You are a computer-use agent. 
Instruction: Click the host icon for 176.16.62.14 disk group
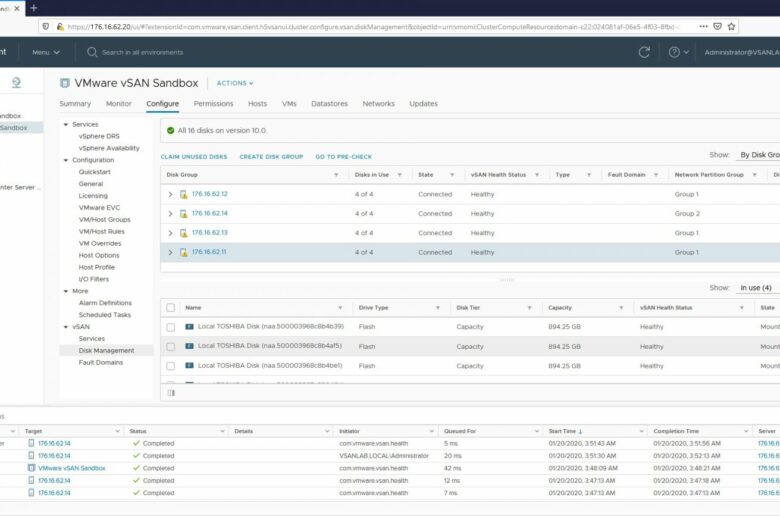click(184, 213)
